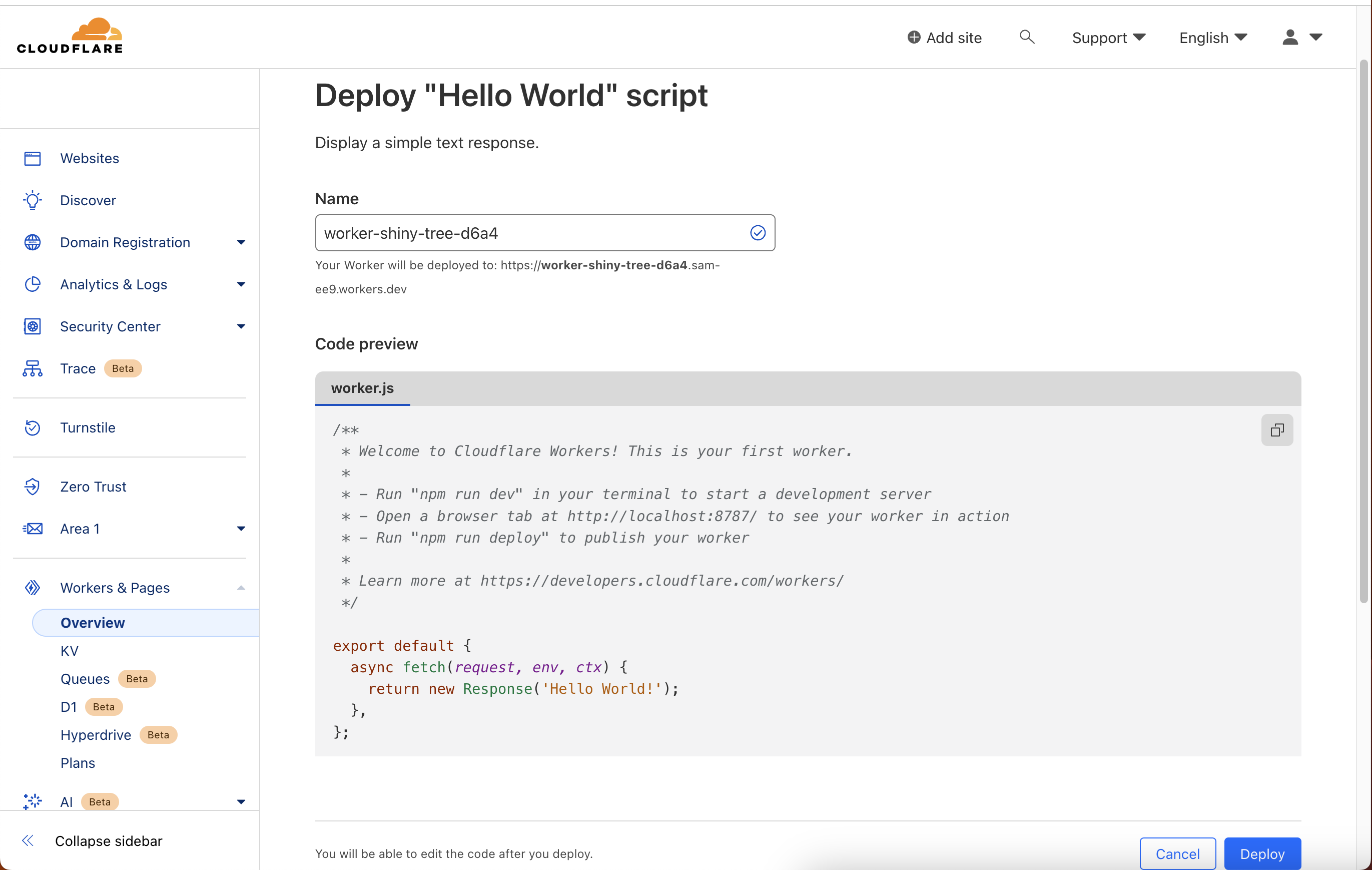Click the AI sparkle icon
This screenshot has height=870, width=1372.
click(33, 801)
